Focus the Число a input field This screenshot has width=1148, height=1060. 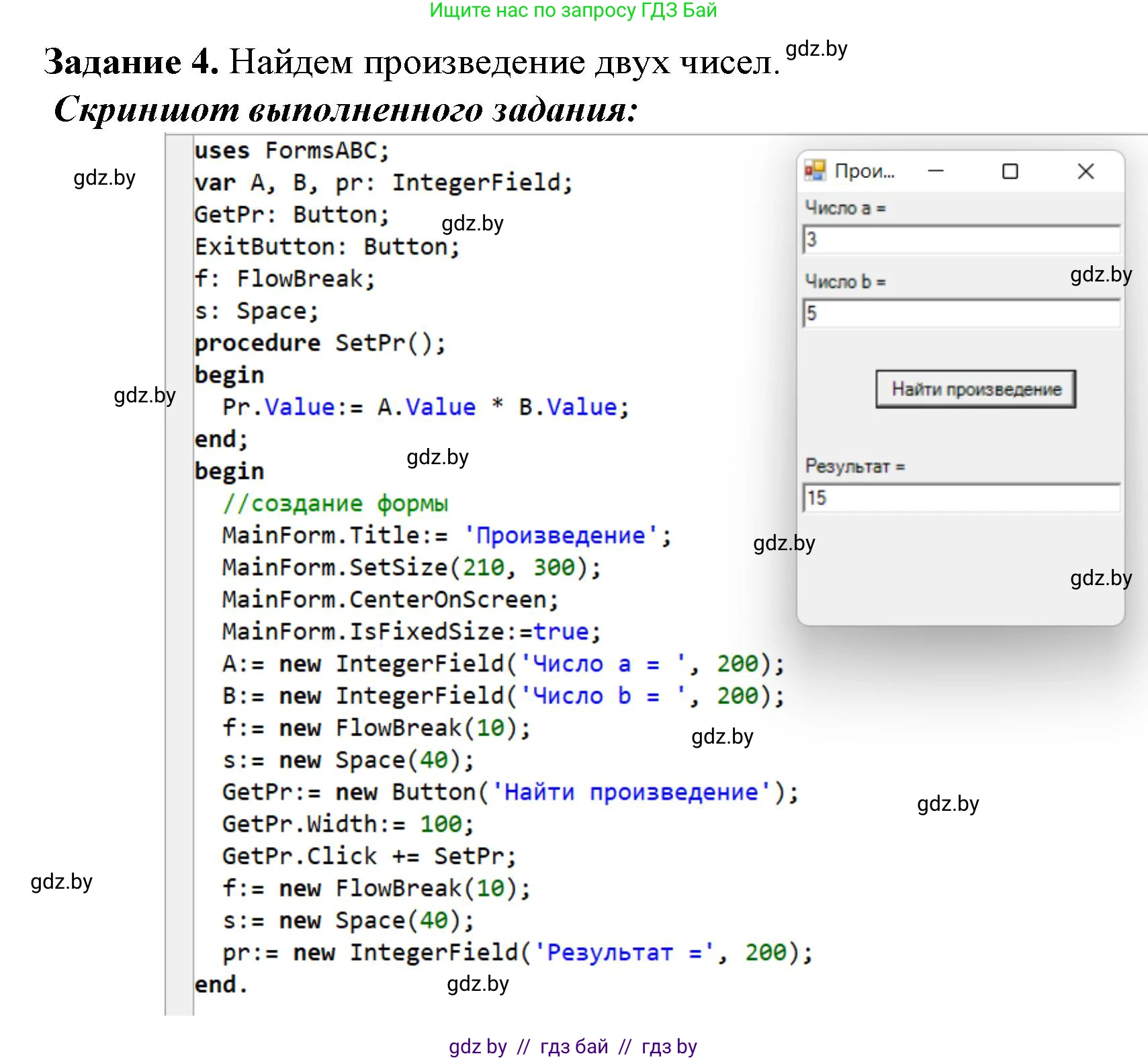[961, 240]
